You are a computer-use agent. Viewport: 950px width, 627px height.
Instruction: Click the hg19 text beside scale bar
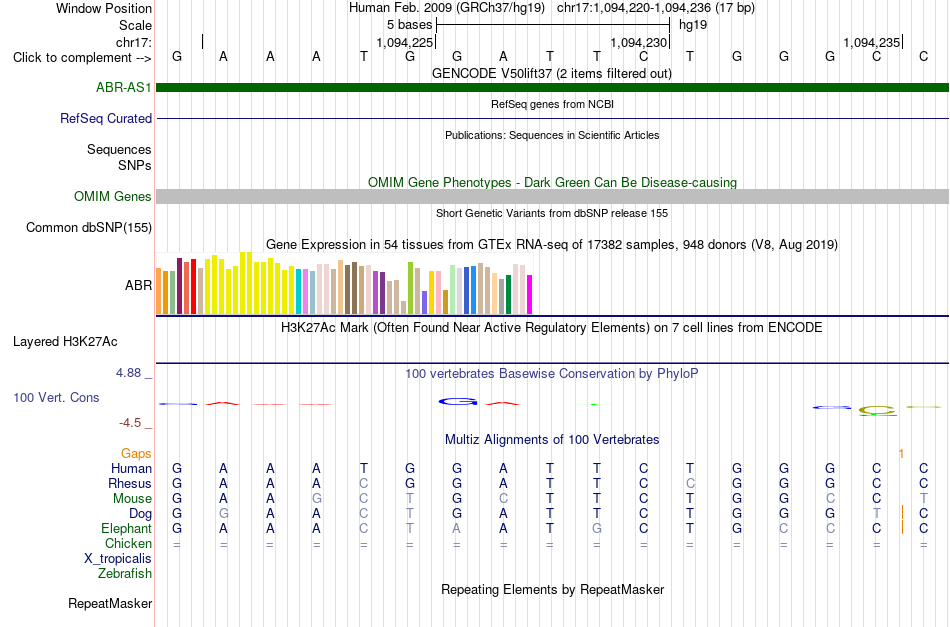click(693, 25)
